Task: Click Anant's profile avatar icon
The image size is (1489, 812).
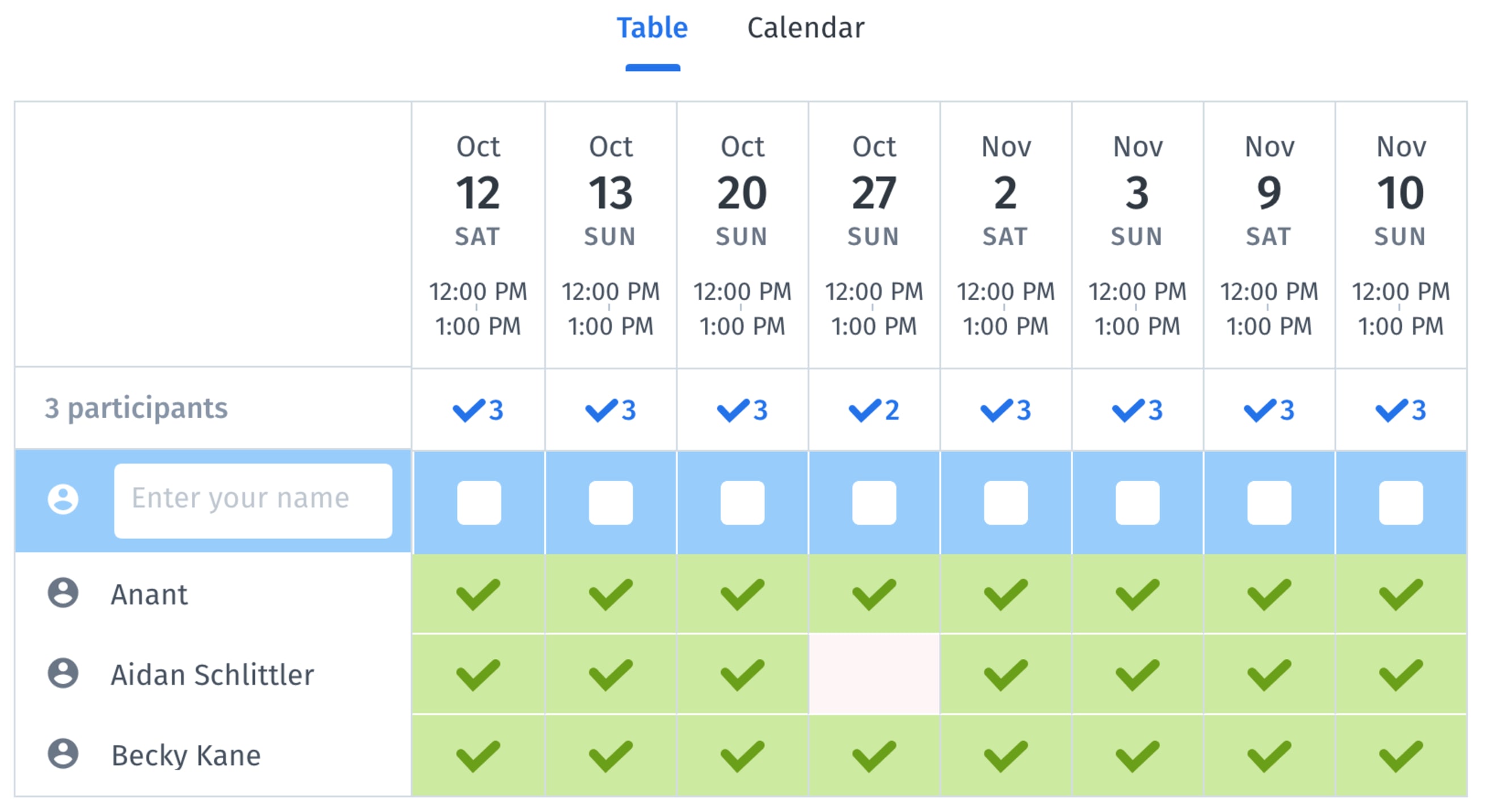Action: coord(63,593)
